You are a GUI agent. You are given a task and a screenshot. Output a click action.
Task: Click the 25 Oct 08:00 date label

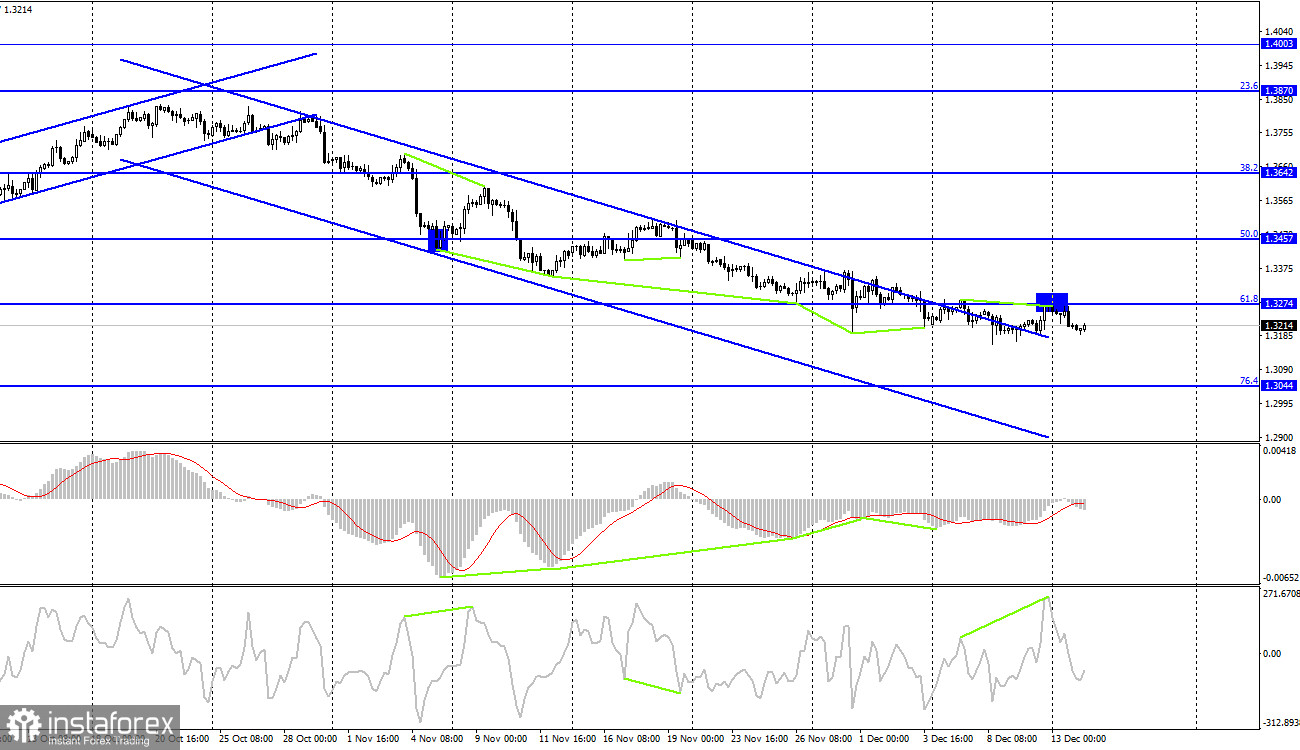(246, 739)
